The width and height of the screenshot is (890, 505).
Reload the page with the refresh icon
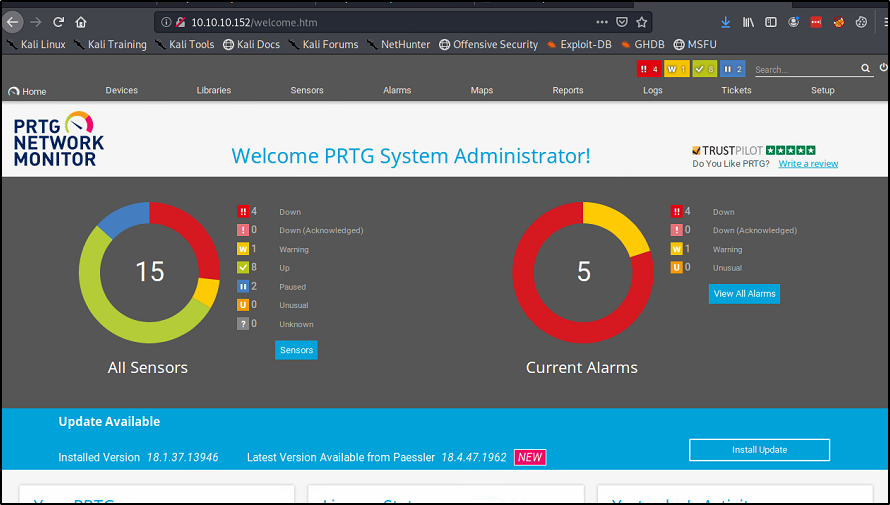click(x=58, y=22)
